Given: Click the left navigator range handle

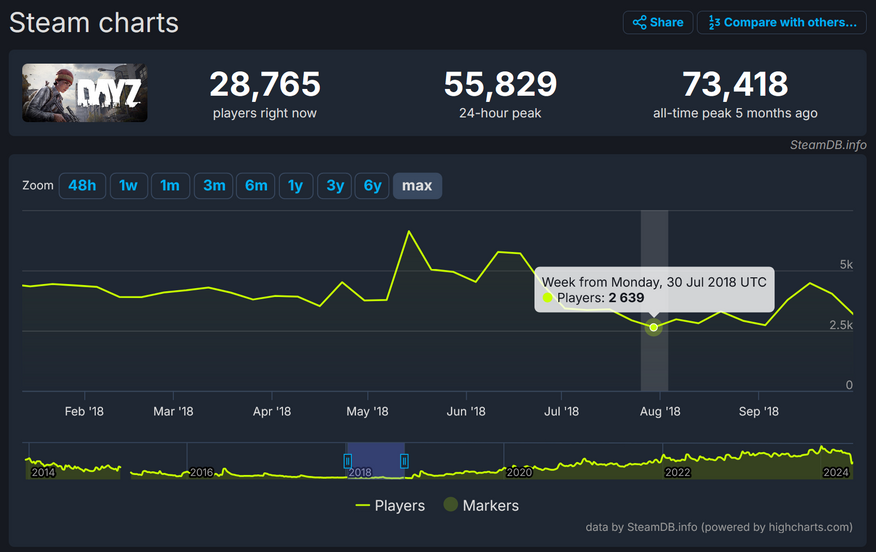Looking at the screenshot, I should tap(347, 461).
